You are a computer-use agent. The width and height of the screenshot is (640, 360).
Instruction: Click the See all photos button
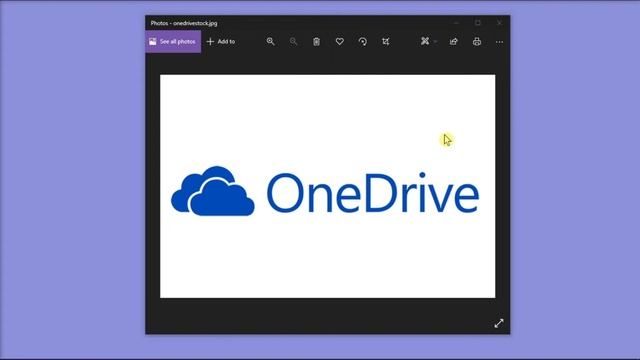pos(173,42)
